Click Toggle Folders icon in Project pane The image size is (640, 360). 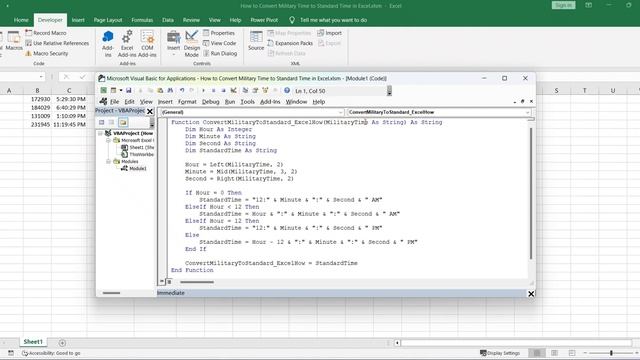coord(123,122)
